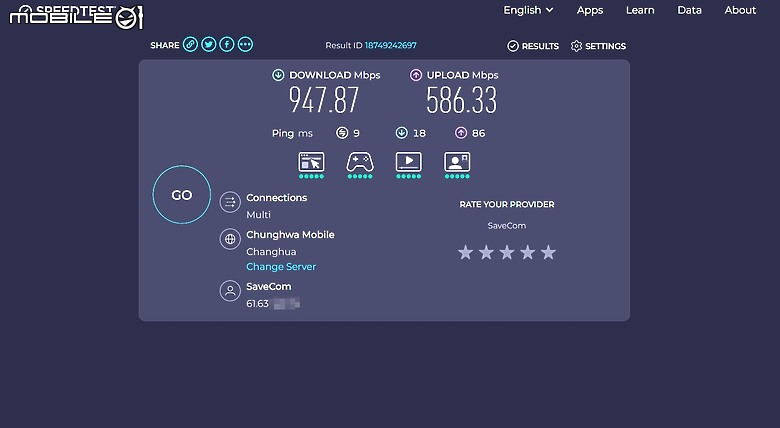
Task: Open SETTINGS gear option
Action: pyautogui.click(x=598, y=46)
